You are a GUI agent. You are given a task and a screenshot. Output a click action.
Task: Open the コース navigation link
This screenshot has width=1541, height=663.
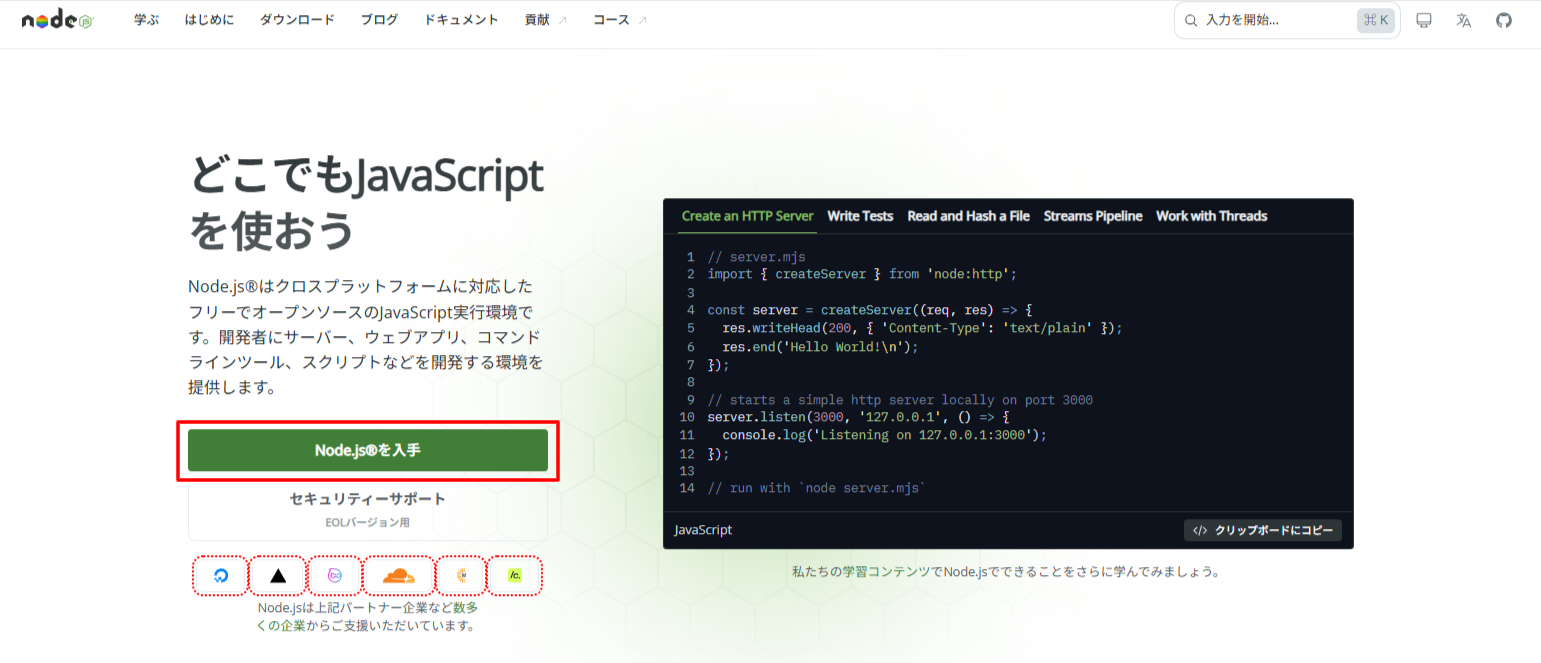(x=611, y=20)
